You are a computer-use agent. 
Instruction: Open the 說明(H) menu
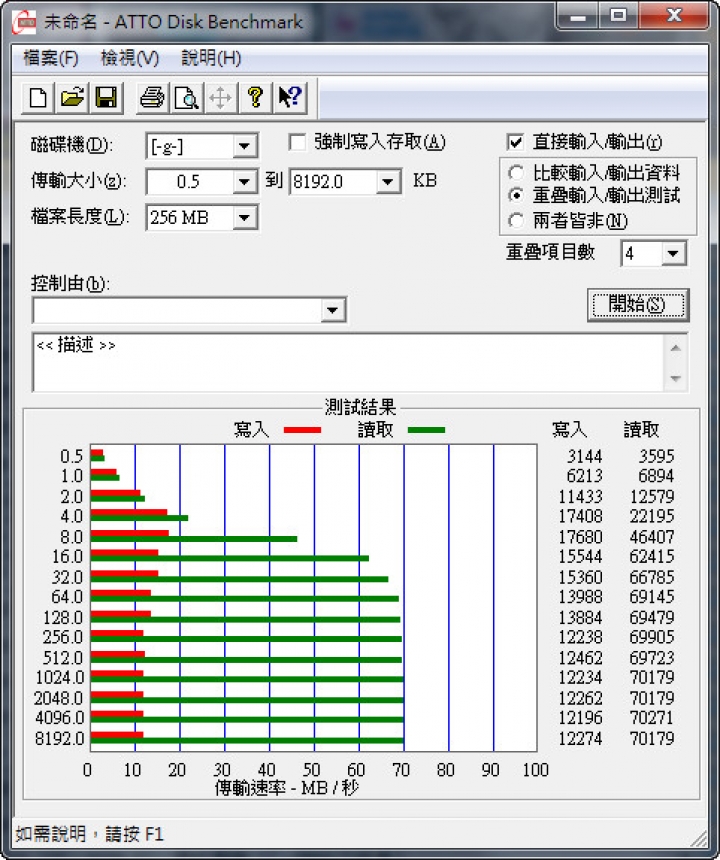pos(211,58)
